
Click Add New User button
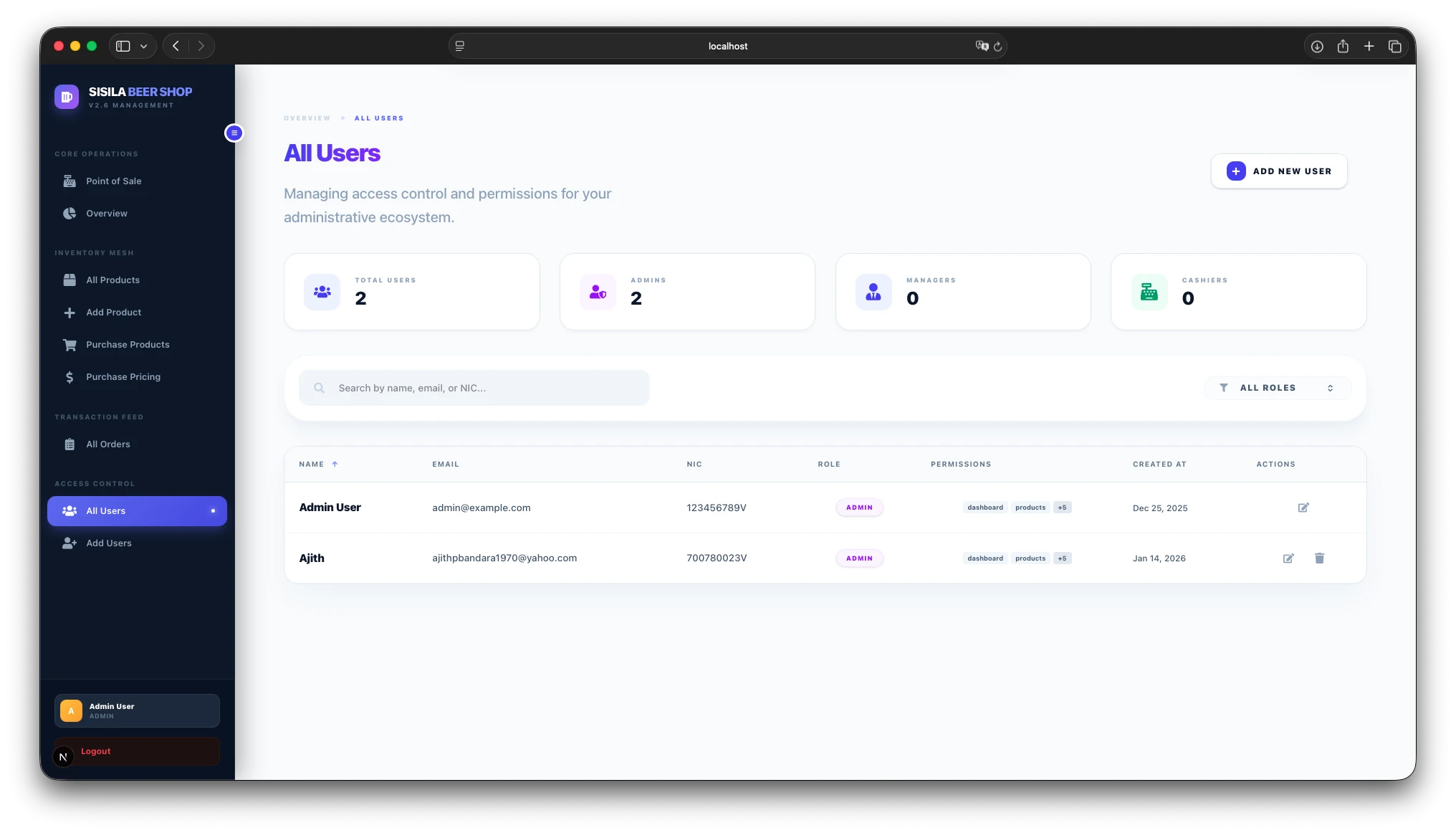[1279, 171]
